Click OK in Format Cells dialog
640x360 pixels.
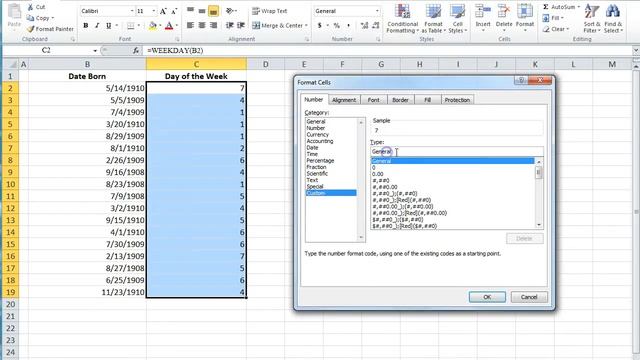487,297
